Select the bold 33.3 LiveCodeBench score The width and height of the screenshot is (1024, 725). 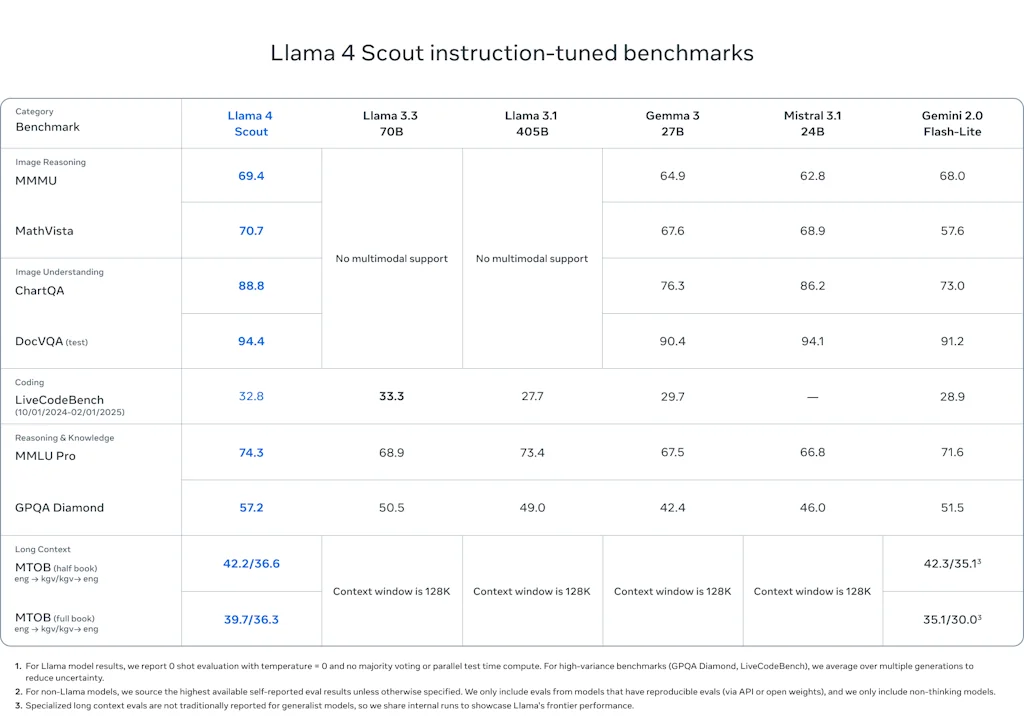[391, 397]
